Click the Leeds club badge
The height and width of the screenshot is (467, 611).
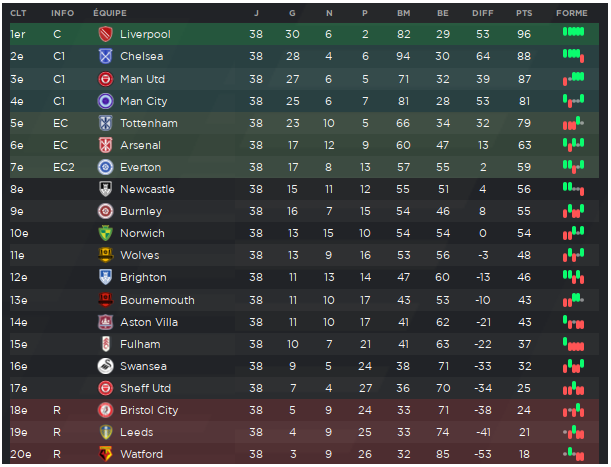point(105,432)
